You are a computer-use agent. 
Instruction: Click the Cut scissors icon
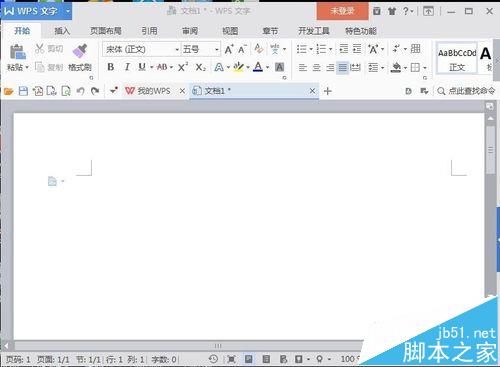(40, 49)
